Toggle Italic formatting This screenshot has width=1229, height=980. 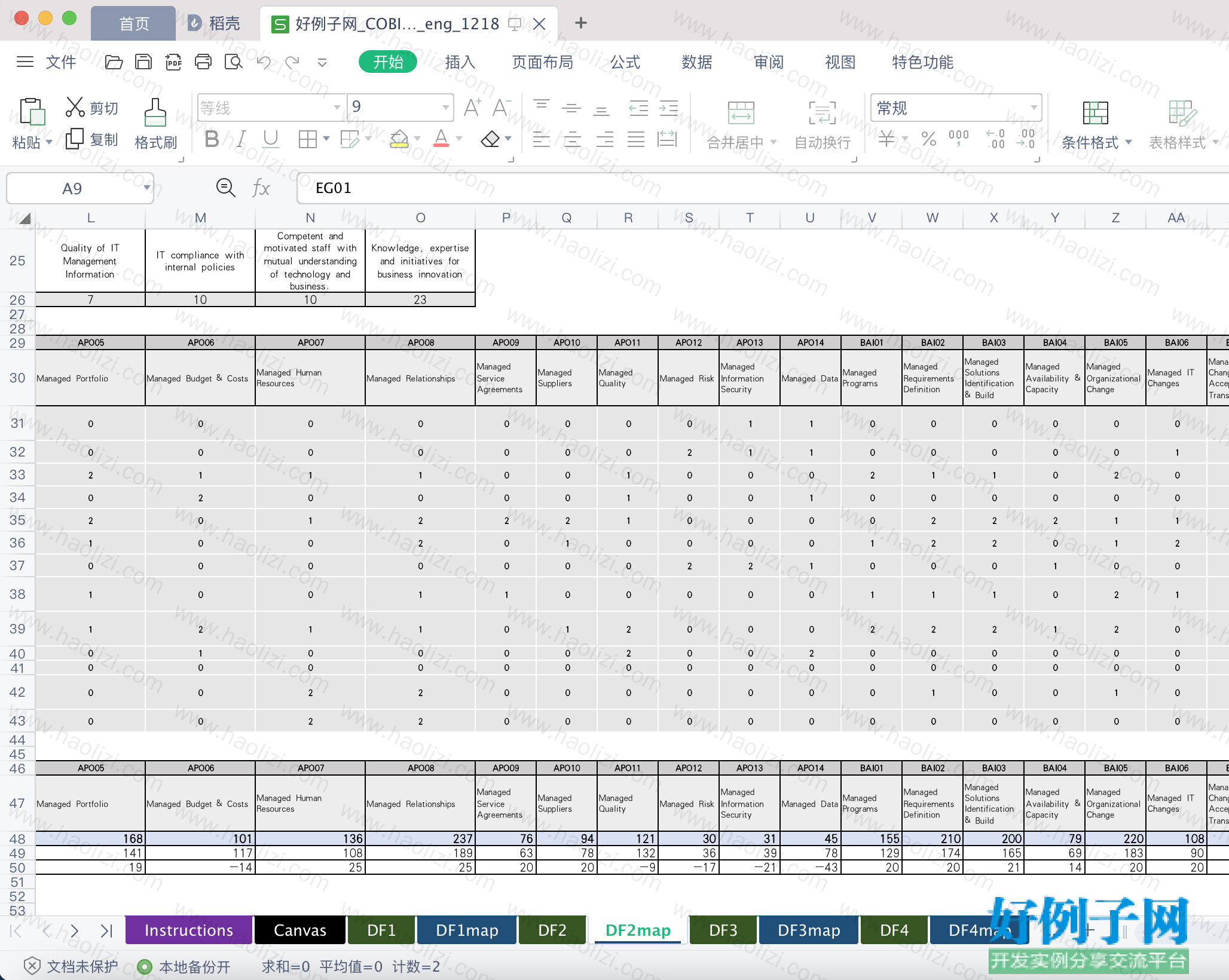point(241,139)
